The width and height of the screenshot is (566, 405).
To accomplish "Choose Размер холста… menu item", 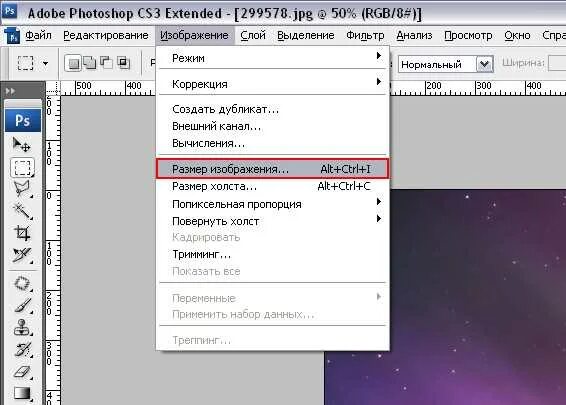I will coord(273,186).
